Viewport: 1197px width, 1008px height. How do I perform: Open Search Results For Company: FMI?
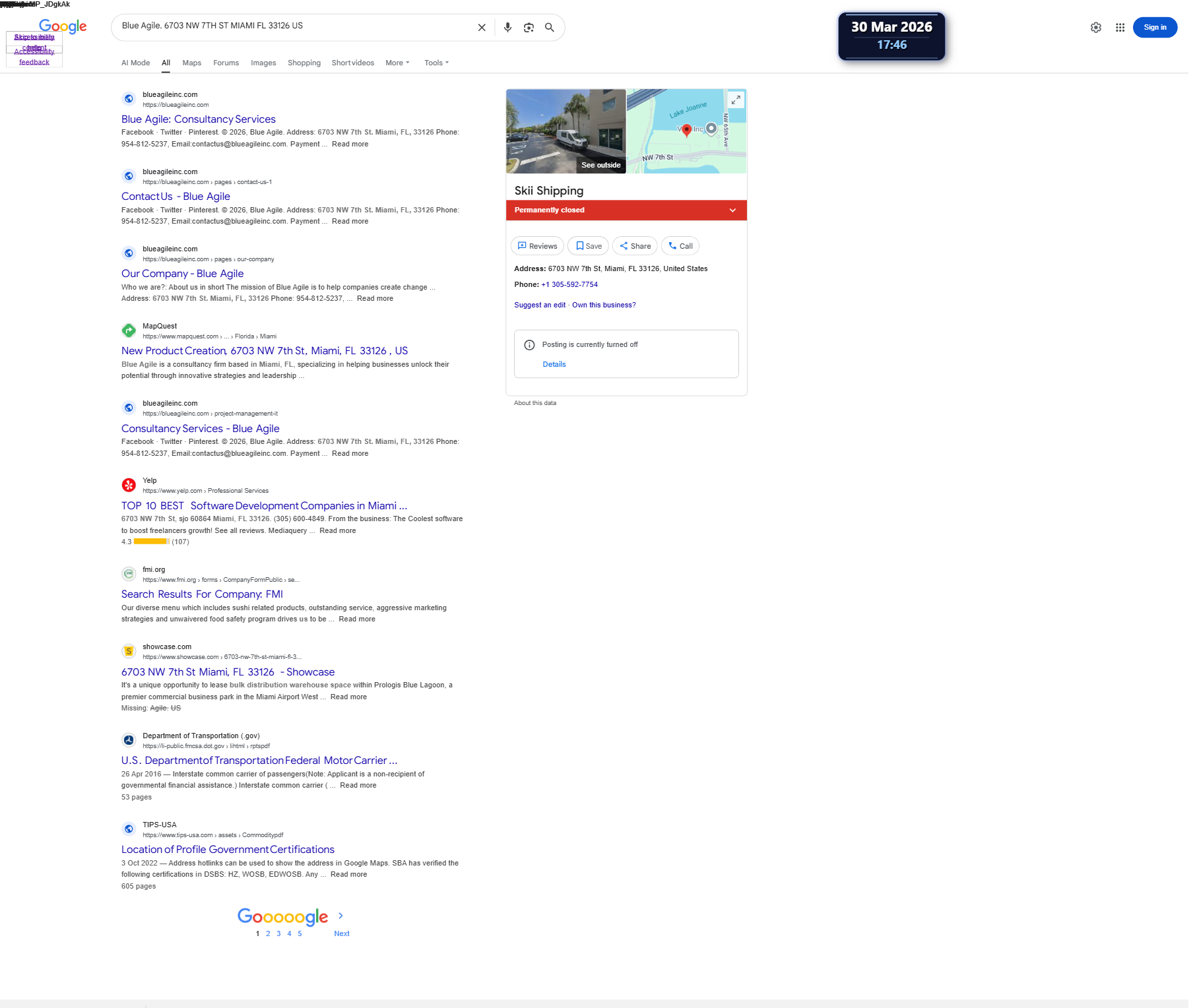coord(202,594)
